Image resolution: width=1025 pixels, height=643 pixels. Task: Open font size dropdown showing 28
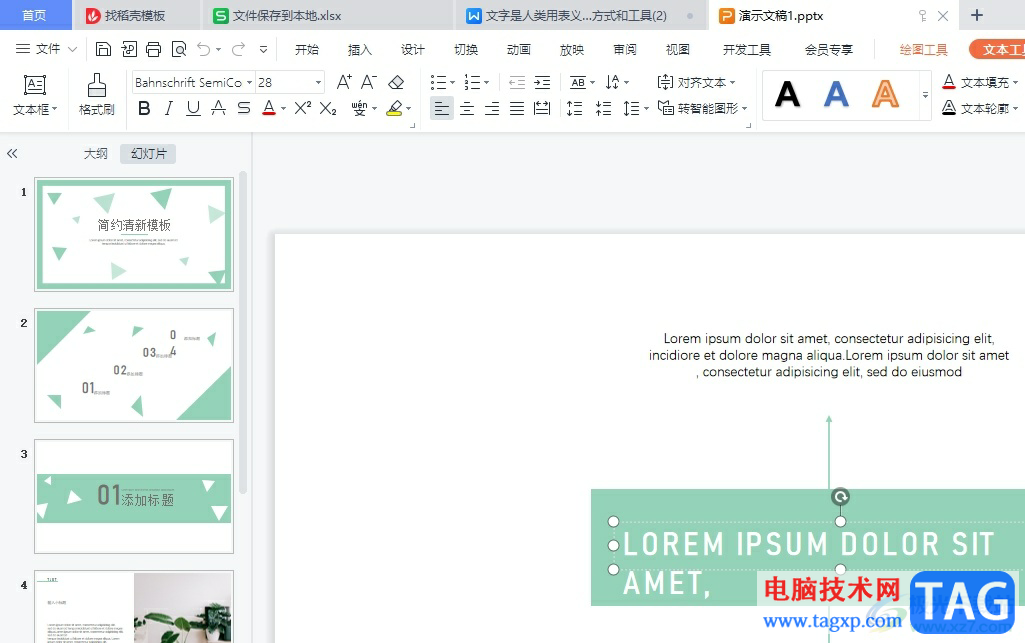(318, 82)
